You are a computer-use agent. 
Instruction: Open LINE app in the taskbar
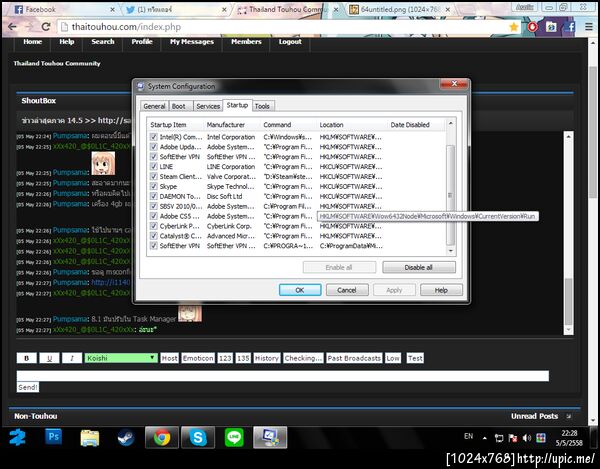pyautogui.click(x=234, y=437)
